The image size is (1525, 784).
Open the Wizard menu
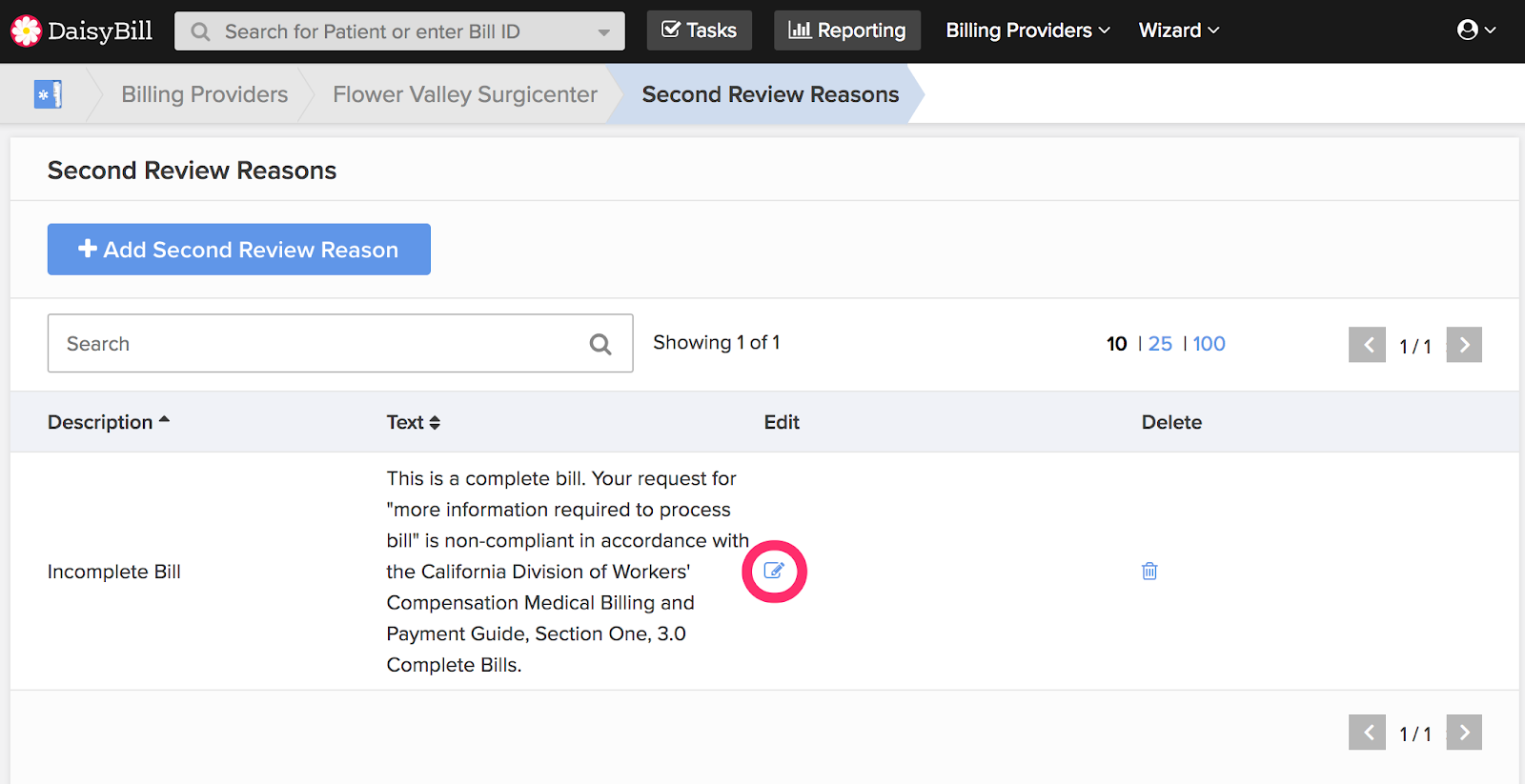tap(1179, 30)
